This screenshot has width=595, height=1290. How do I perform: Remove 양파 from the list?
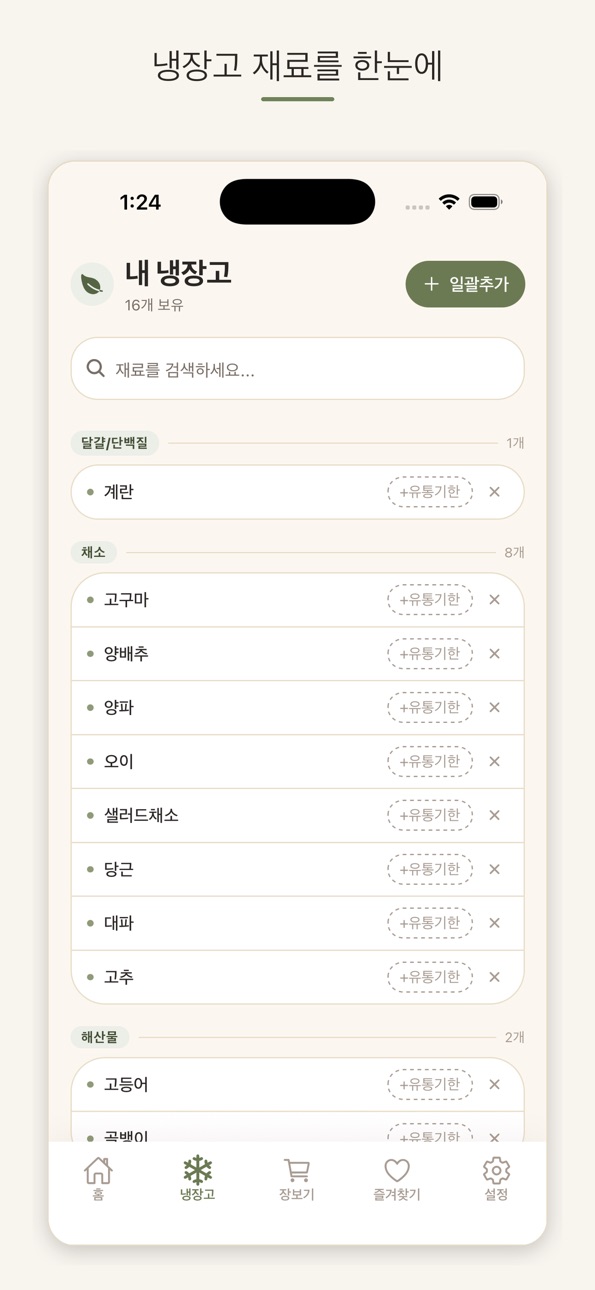click(494, 708)
